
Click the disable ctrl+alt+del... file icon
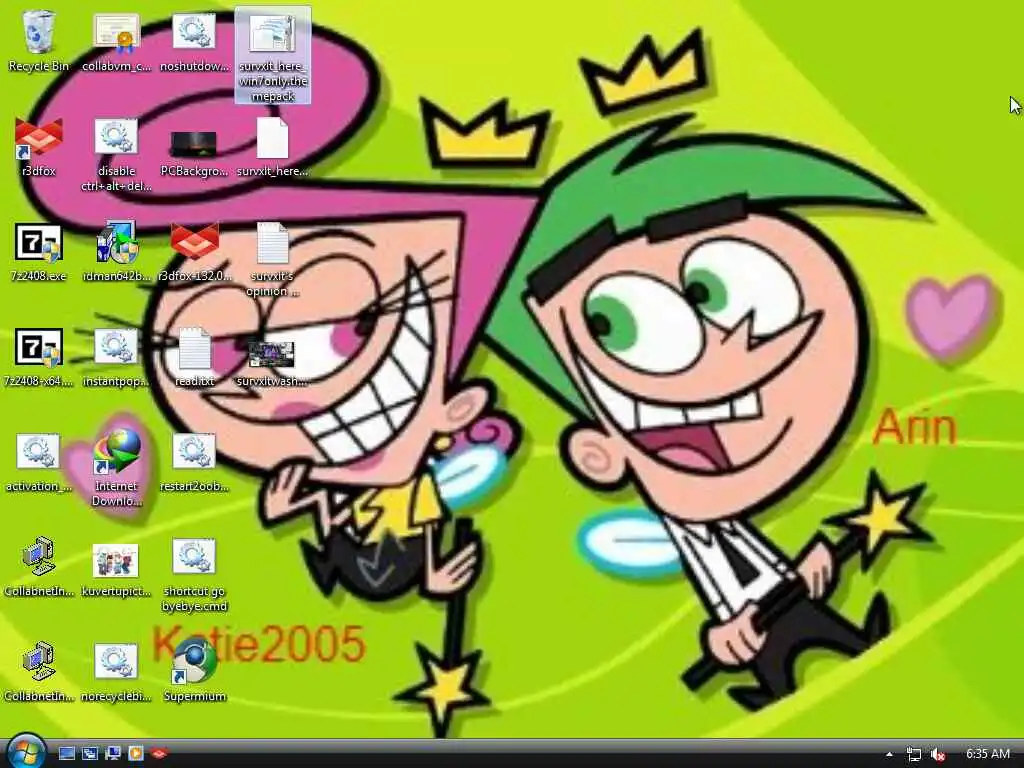click(116, 153)
